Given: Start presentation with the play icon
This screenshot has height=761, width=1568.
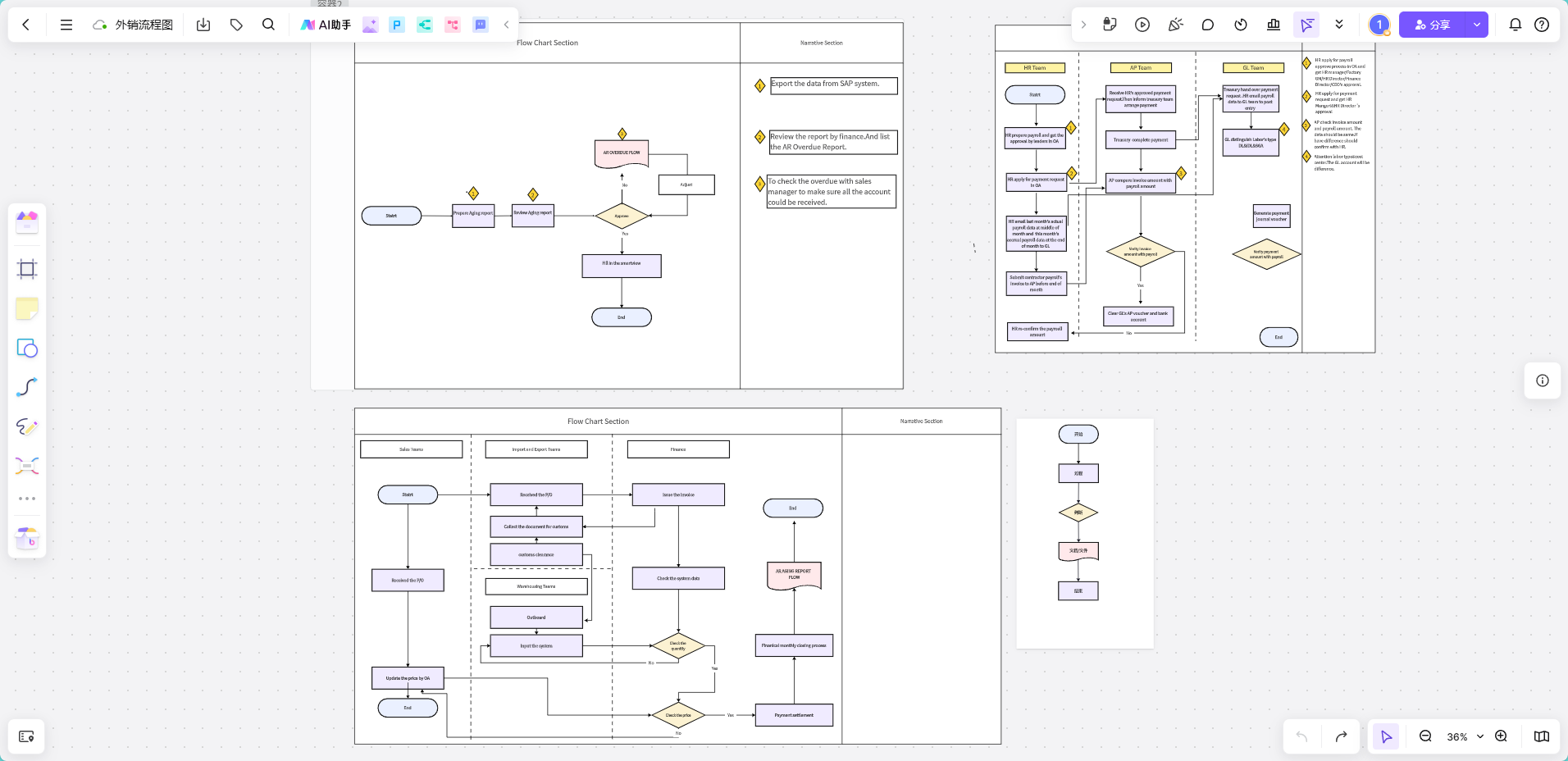Looking at the screenshot, I should tap(1142, 25).
